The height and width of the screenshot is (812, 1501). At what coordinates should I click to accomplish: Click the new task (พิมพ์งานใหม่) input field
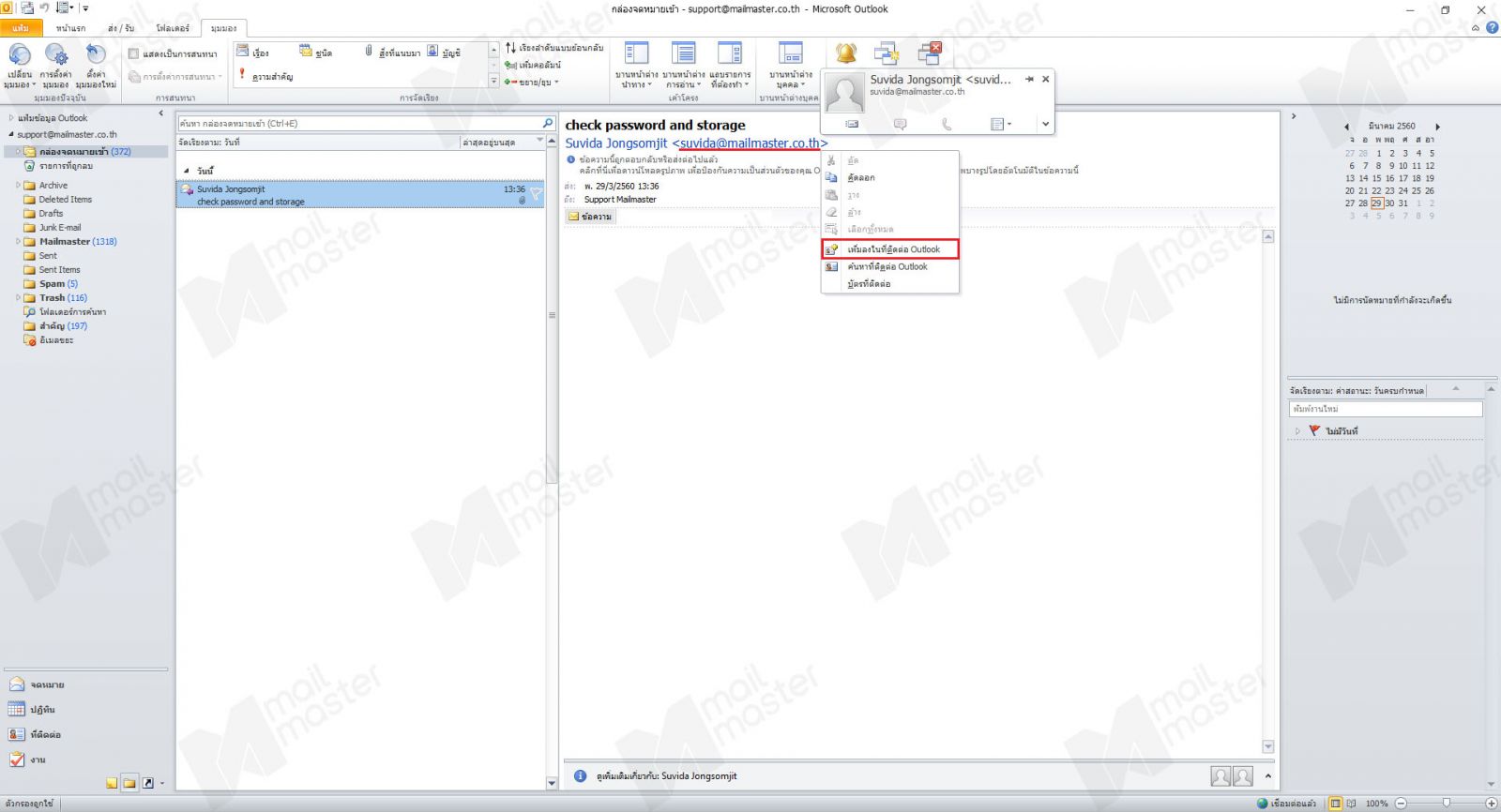pyautogui.click(x=1386, y=409)
